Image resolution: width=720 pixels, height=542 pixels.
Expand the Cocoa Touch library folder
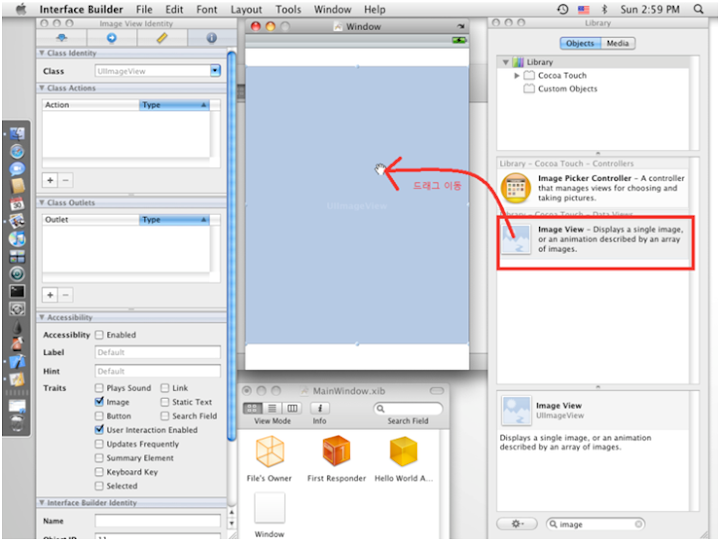click(517, 75)
